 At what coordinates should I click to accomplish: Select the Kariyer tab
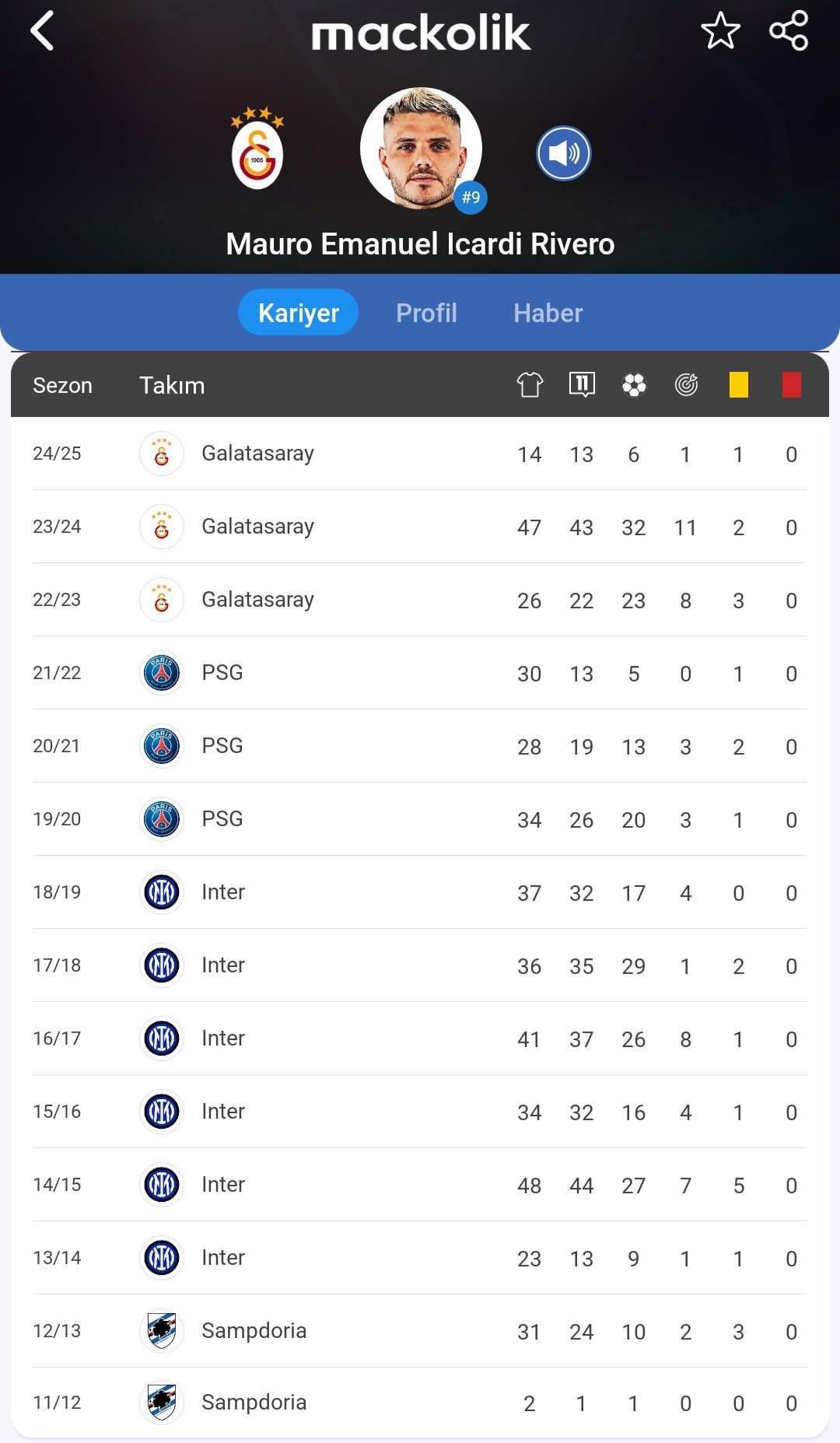[x=298, y=313]
